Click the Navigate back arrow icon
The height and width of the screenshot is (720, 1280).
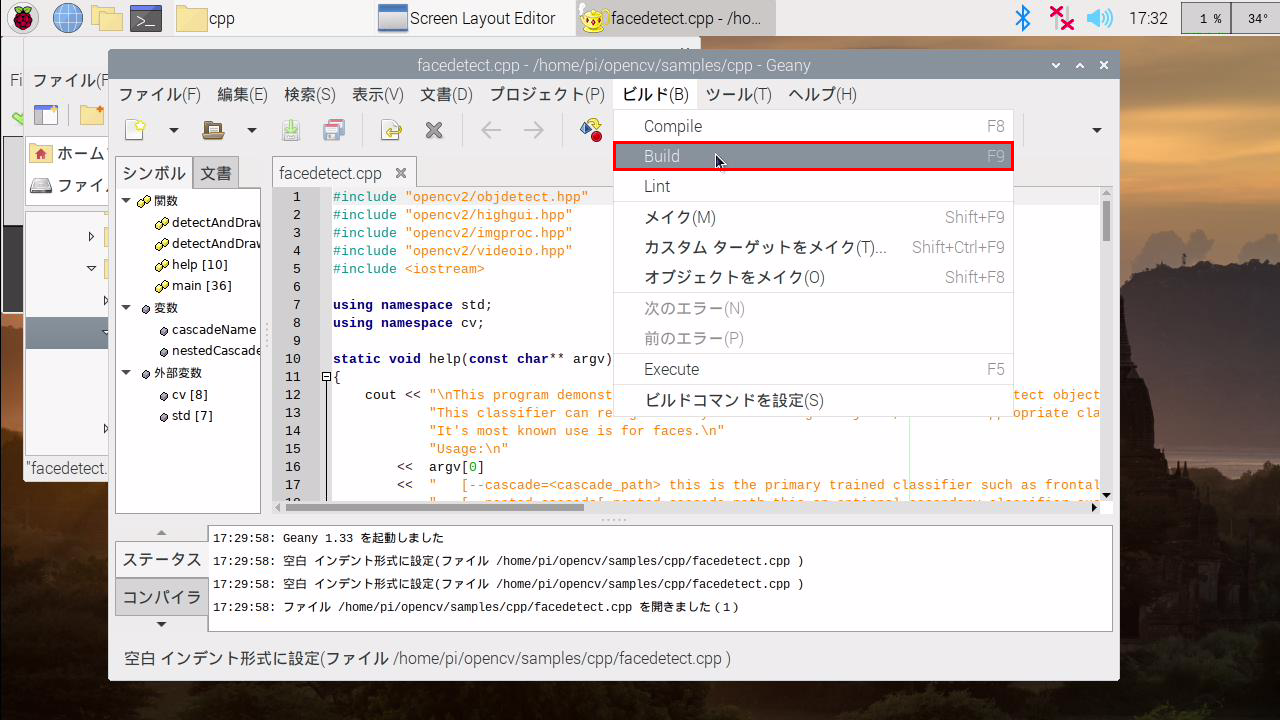(491, 130)
